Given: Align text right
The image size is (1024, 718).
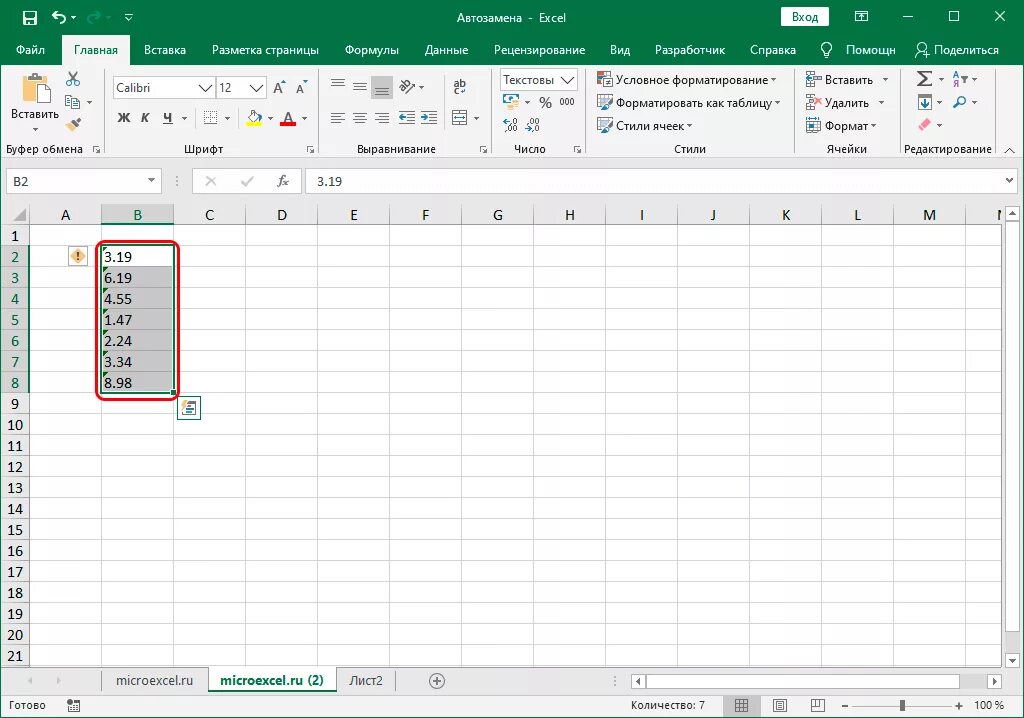Looking at the screenshot, I should click(x=382, y=118).
